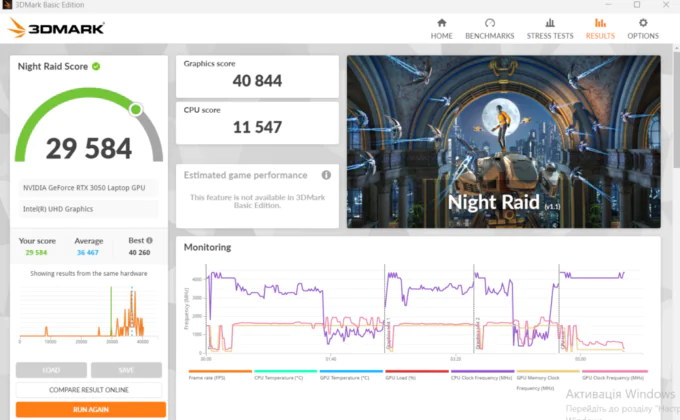Click the 3DMark logo
The image size is (680, 420).
tap(56, 28)
